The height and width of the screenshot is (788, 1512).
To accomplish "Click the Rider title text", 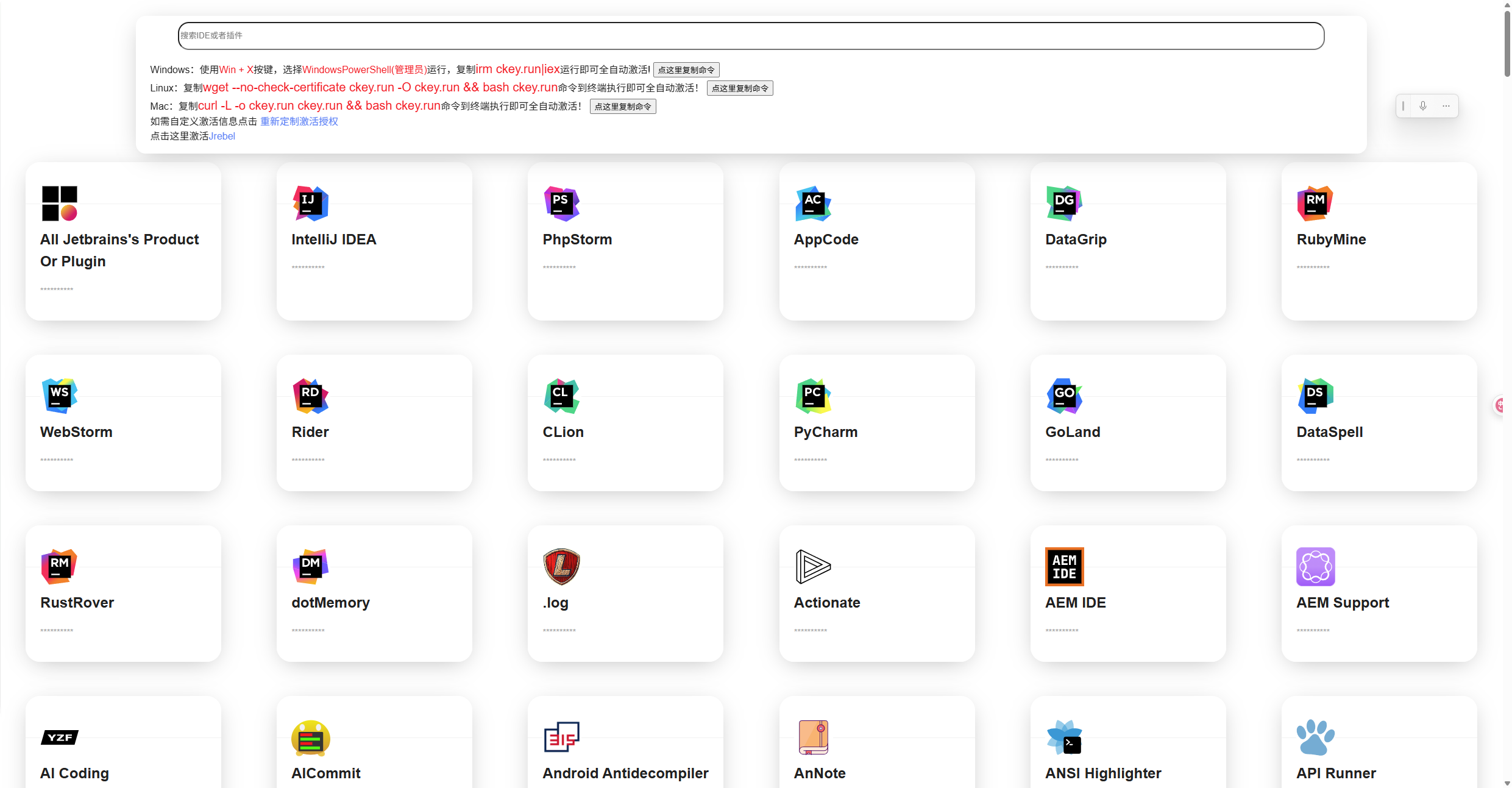I will pos(310,432).
